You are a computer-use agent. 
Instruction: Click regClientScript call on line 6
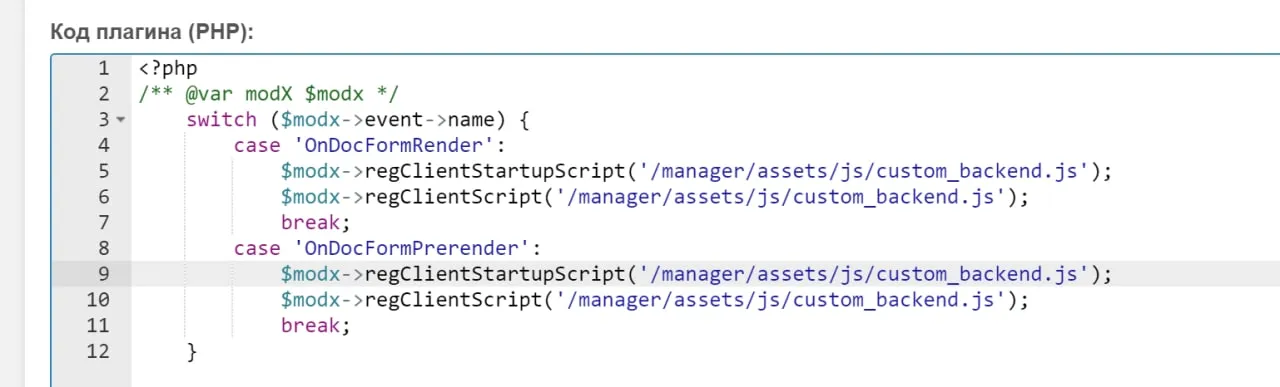tap(454, 197)
